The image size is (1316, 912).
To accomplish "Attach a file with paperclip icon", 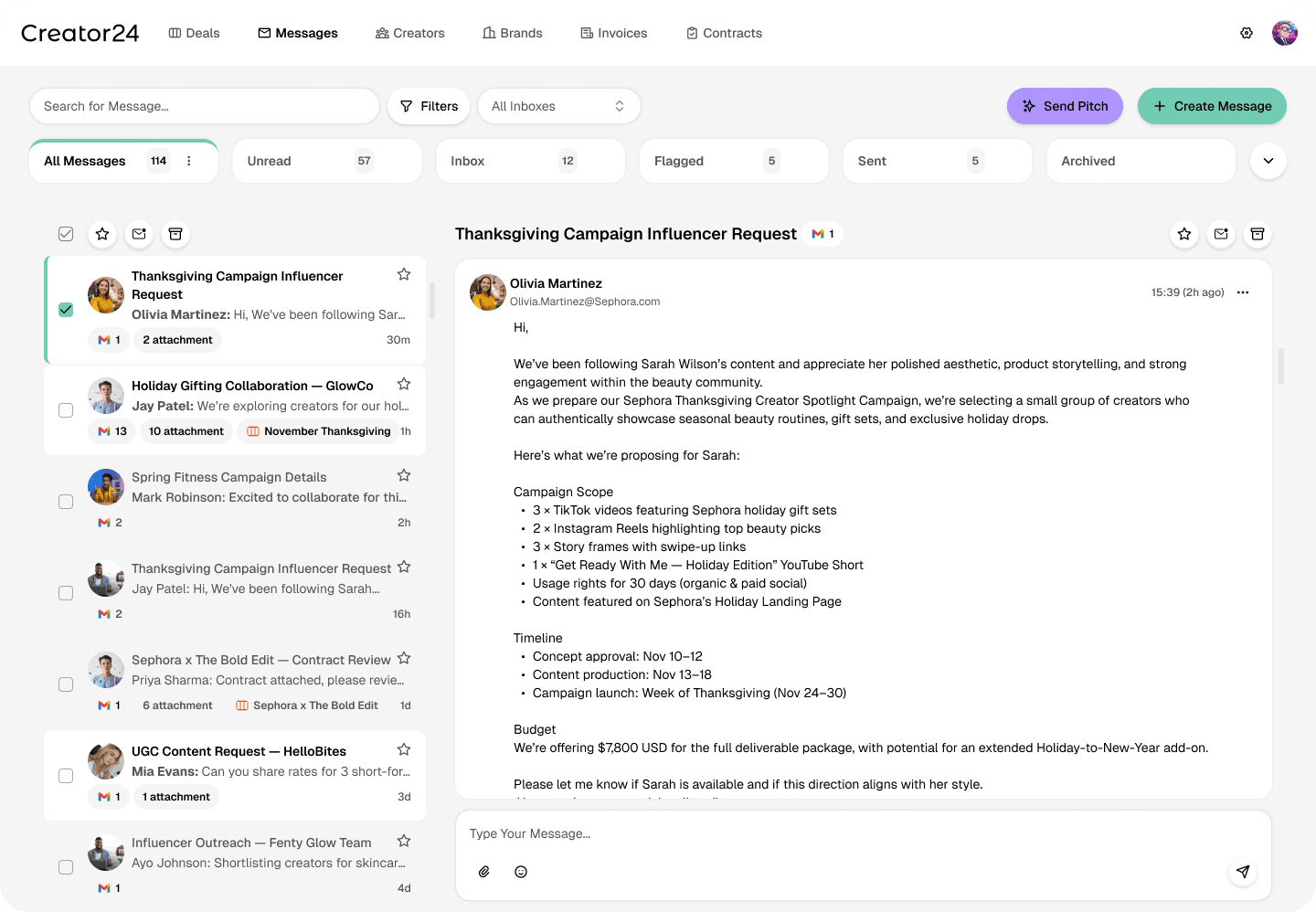I will pos(484,872).
